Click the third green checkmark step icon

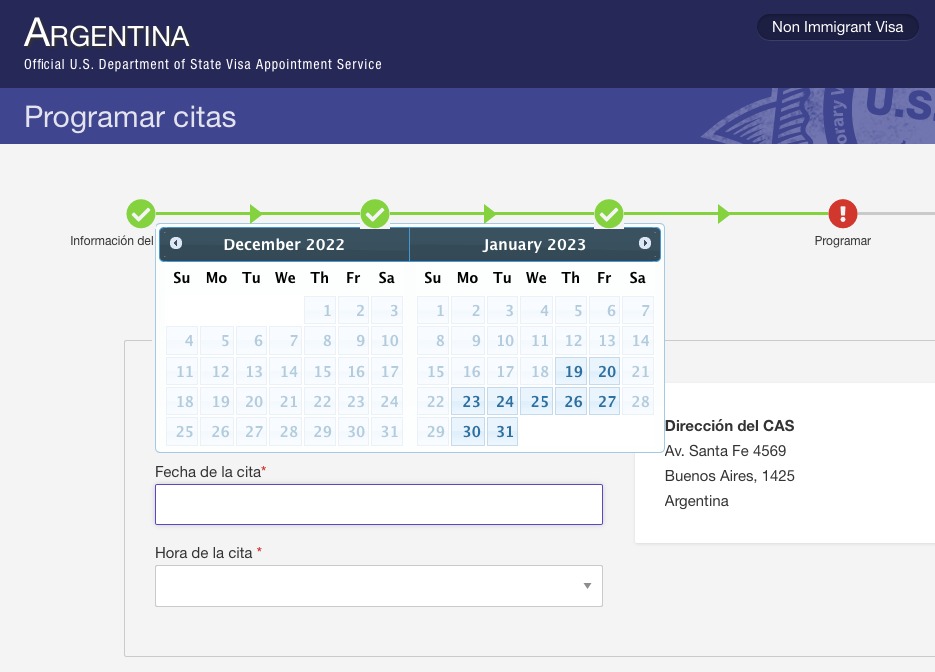tap(609, 213)
